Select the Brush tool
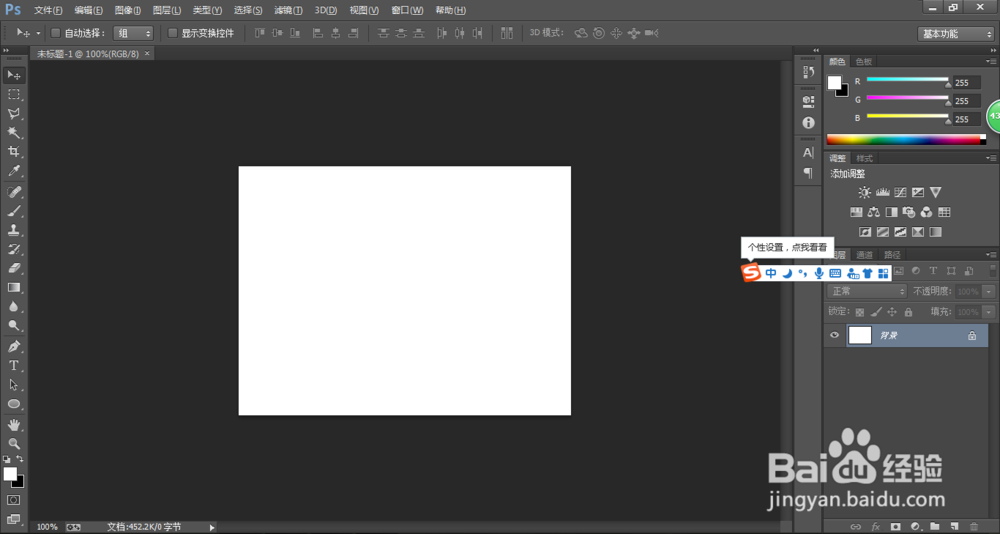Viewport: 1000px width, 534px height. click(x=13, y=211)
